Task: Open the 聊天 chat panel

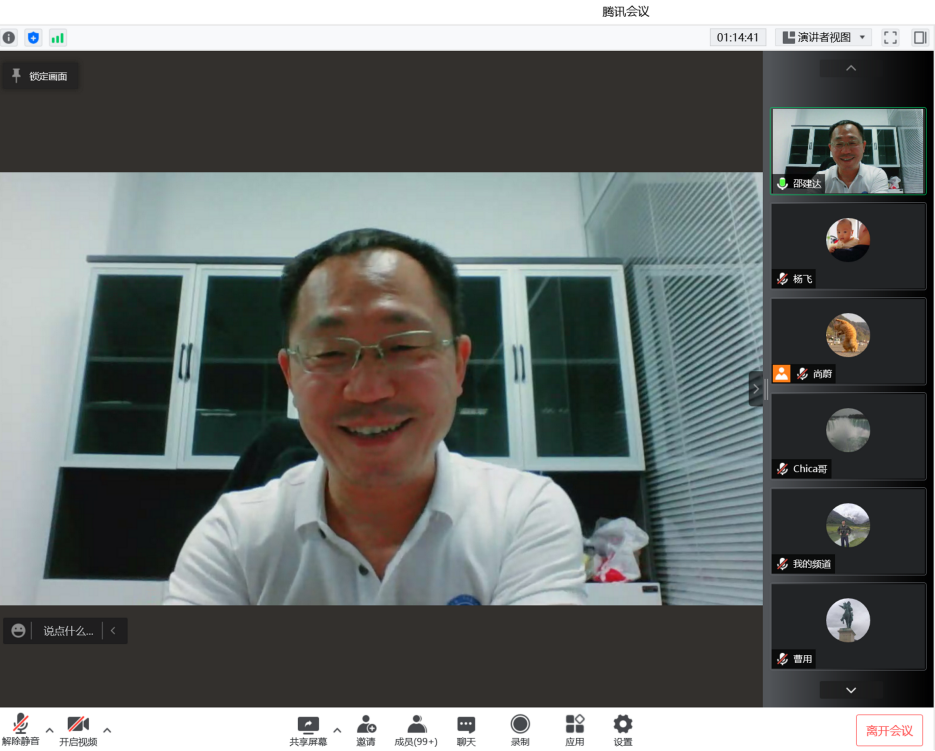Action: tap(466, 730)
